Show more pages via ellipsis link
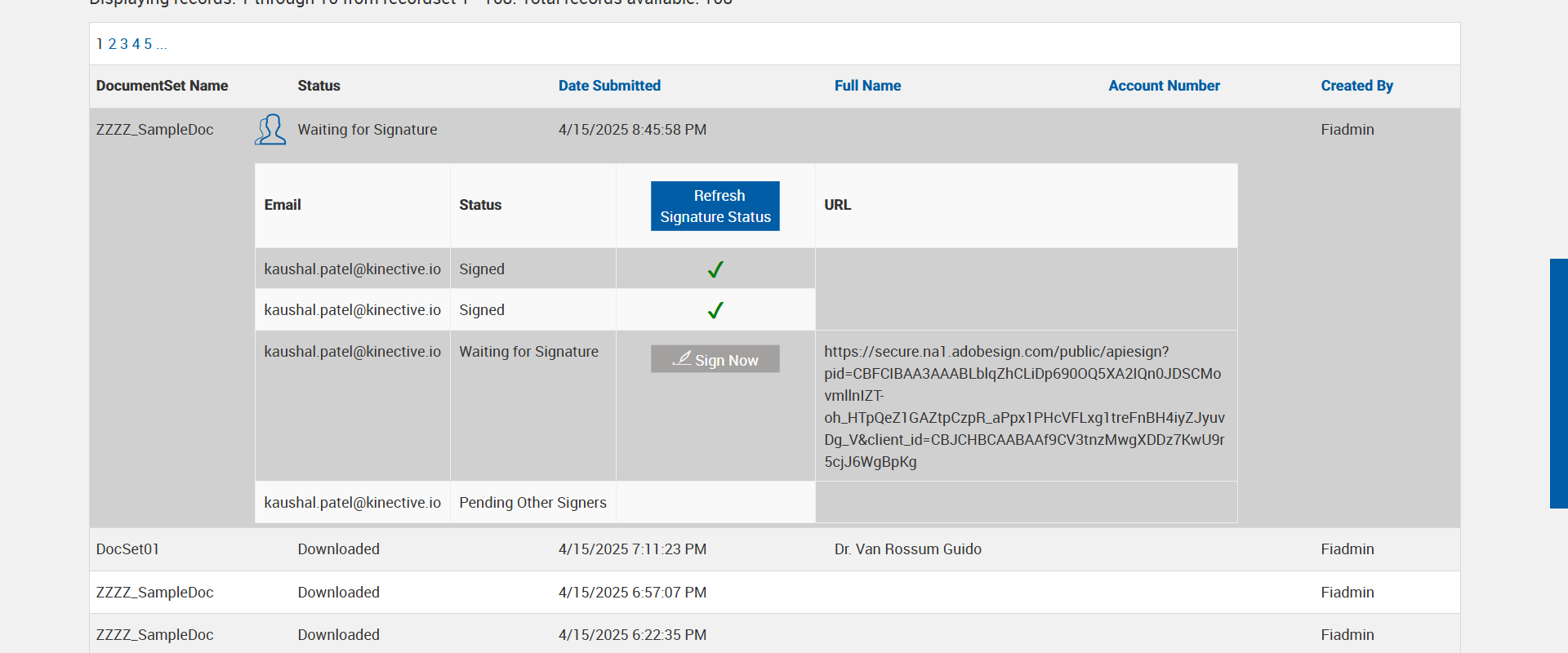This screenshot has height=653, width=1568. (x=162, y=44)
